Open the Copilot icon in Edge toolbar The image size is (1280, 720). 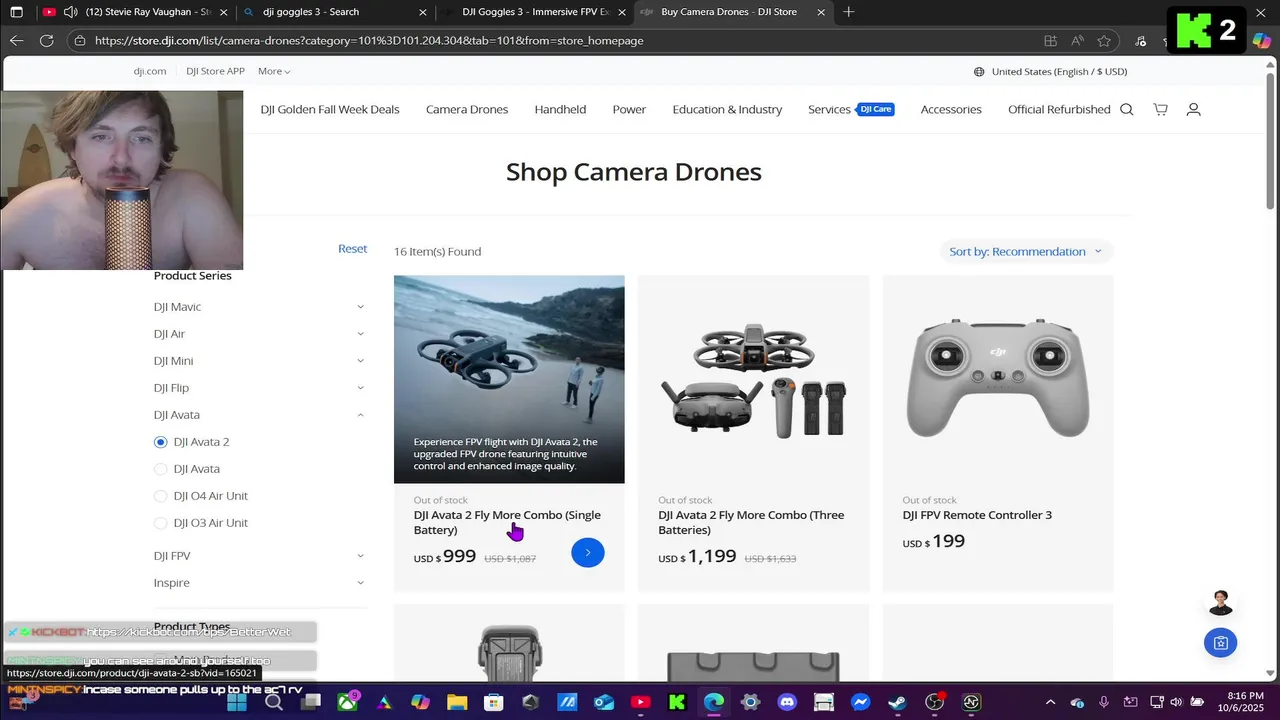tap(1262, 41)
